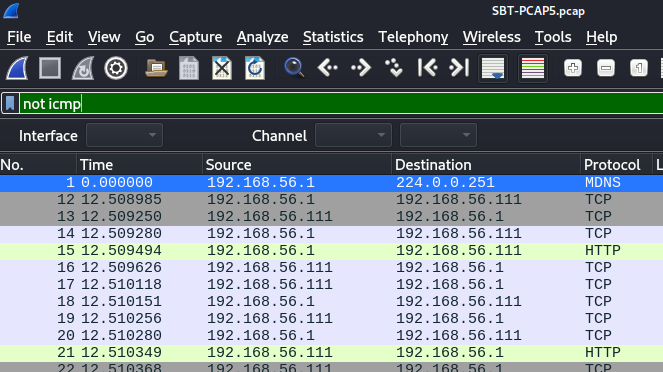The image size is (663, 372).
Task: Select packet 12 at time 12.508985
Action: click(332, 200)
